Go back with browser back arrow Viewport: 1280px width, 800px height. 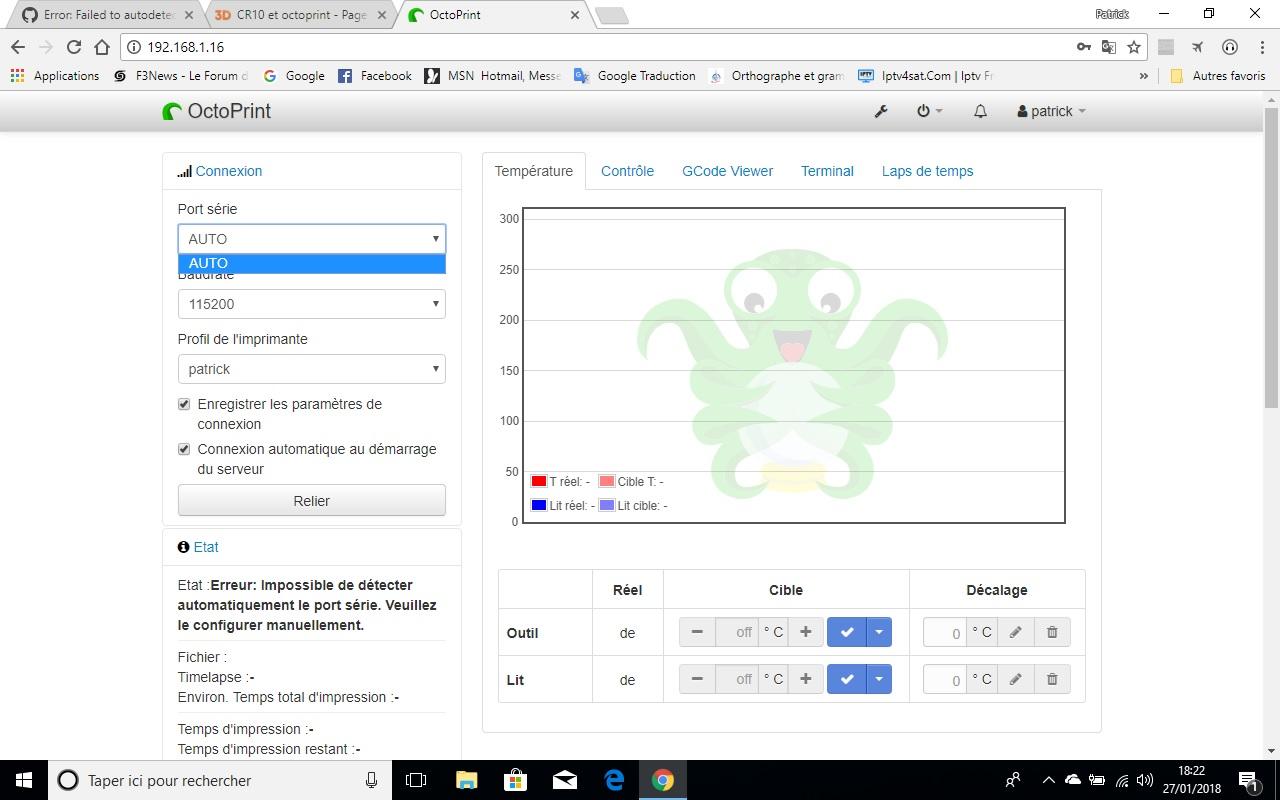18,47
